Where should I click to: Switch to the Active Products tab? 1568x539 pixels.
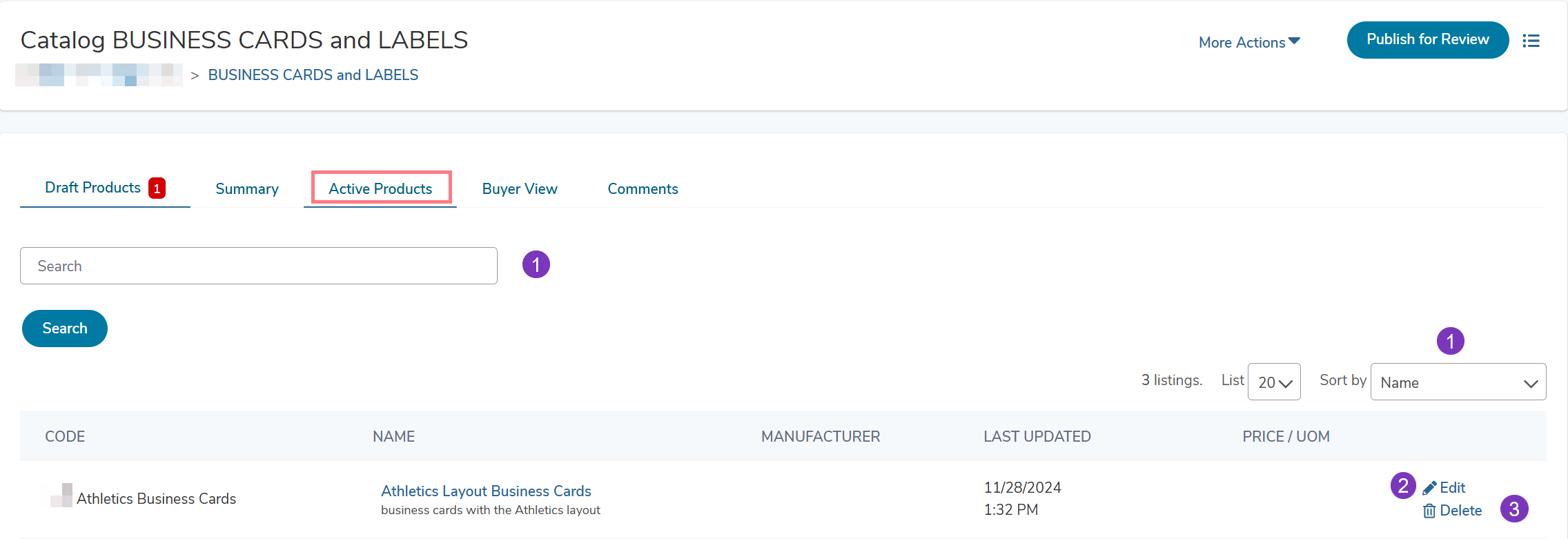pos(380,188)
